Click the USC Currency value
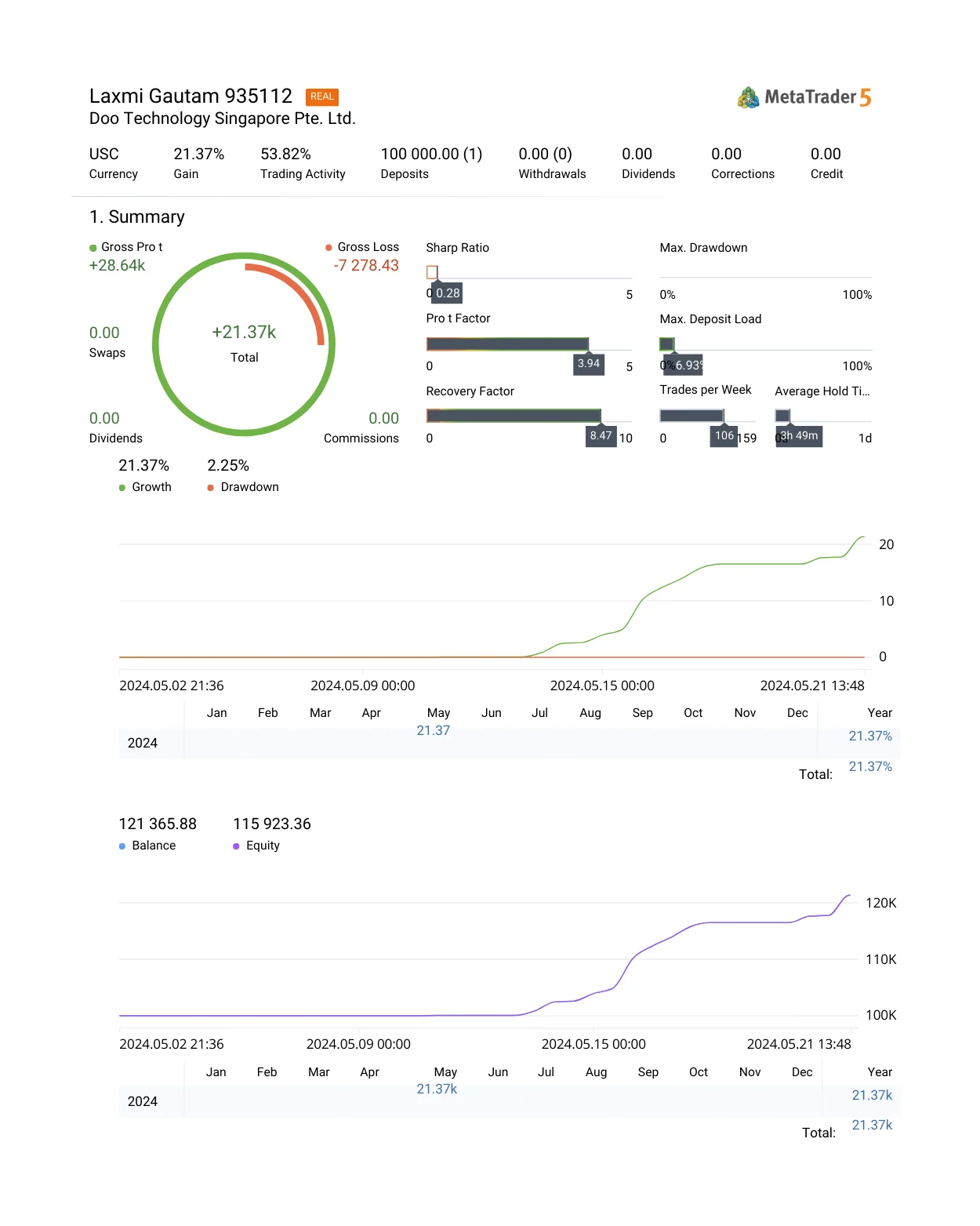 [104, 155]
